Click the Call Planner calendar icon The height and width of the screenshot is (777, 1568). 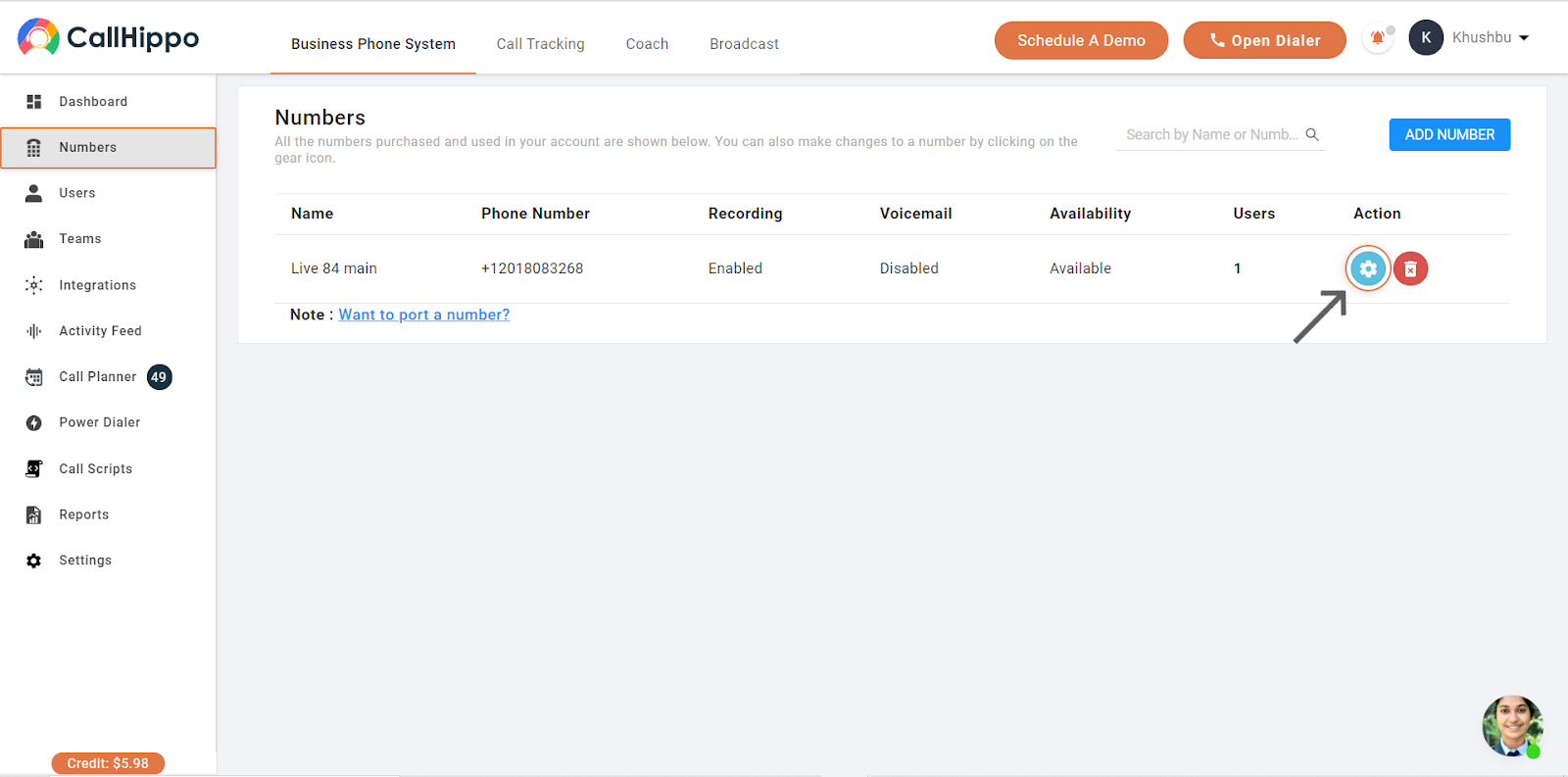(x=34, y=377)
